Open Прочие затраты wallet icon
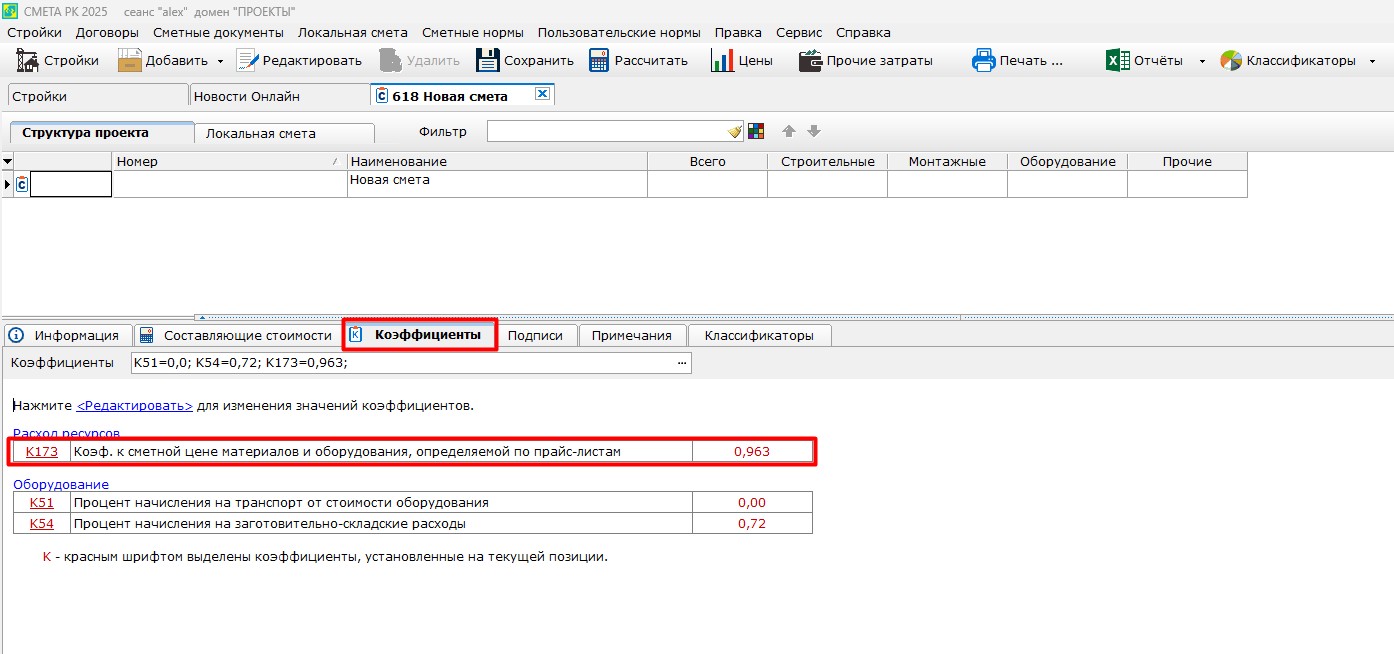 810,60
